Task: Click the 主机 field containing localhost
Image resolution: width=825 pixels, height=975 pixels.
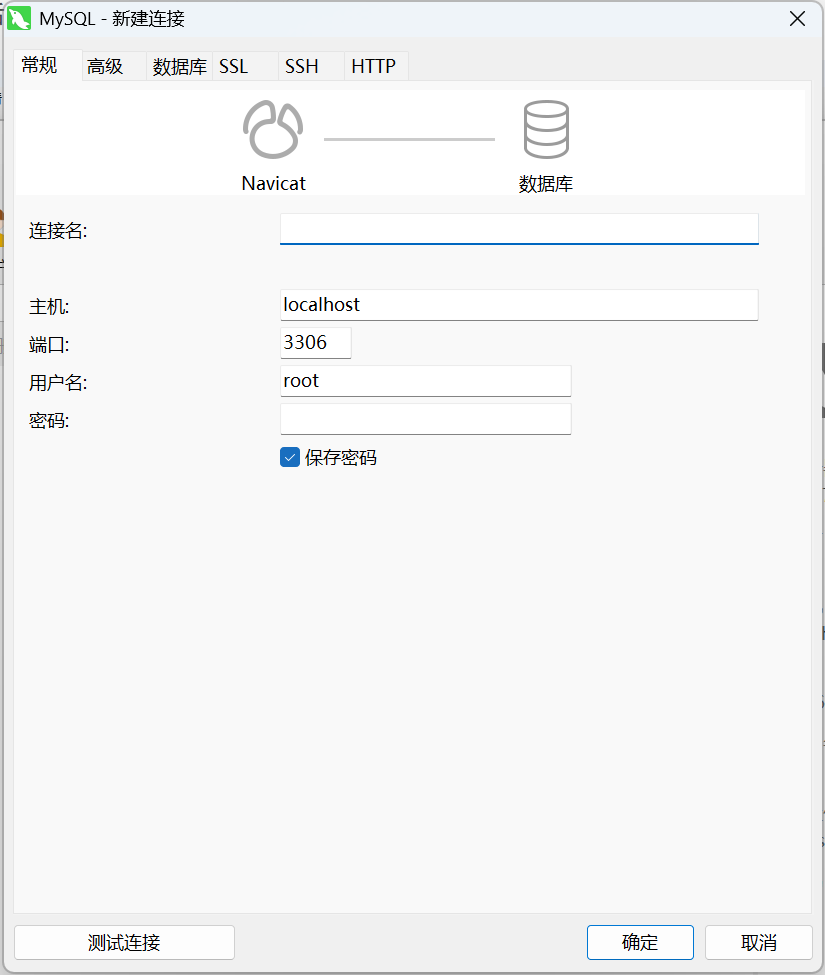Action: pyautogui.click(x=519, y=305)
